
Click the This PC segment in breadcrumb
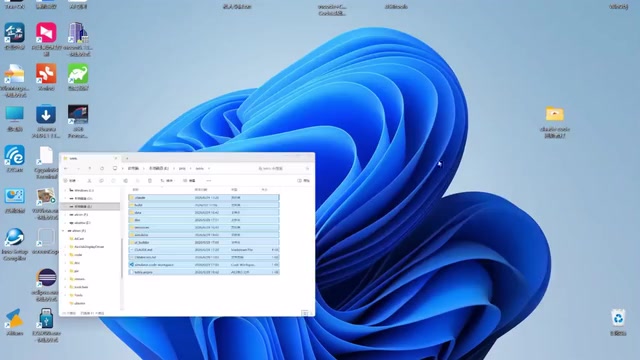point(133,168)
